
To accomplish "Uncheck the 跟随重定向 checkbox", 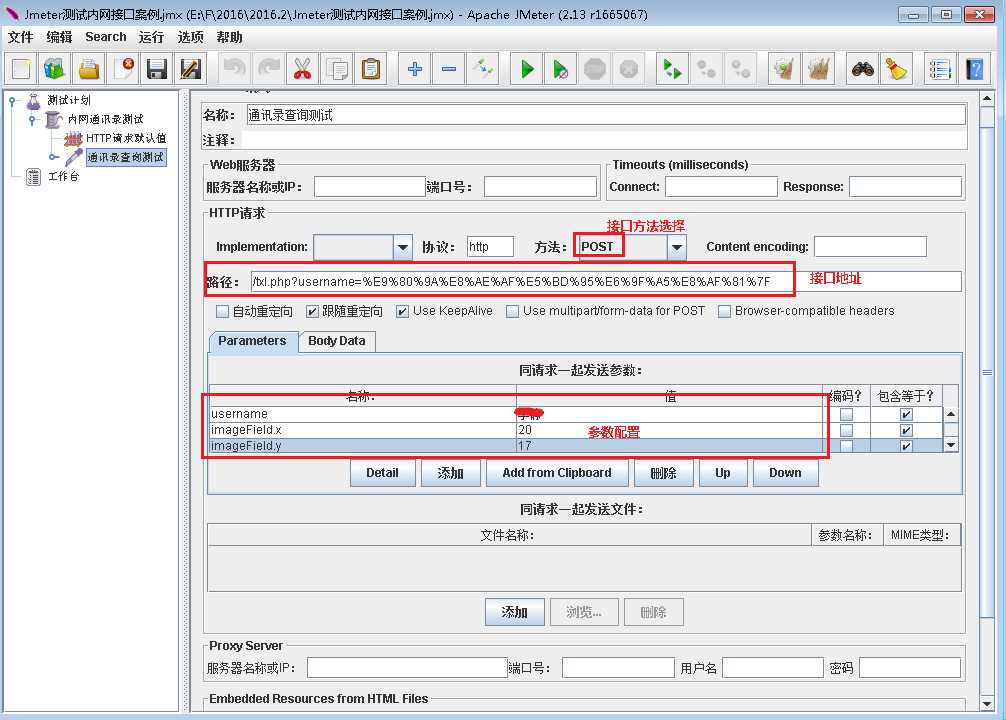I will pos(312,311).
